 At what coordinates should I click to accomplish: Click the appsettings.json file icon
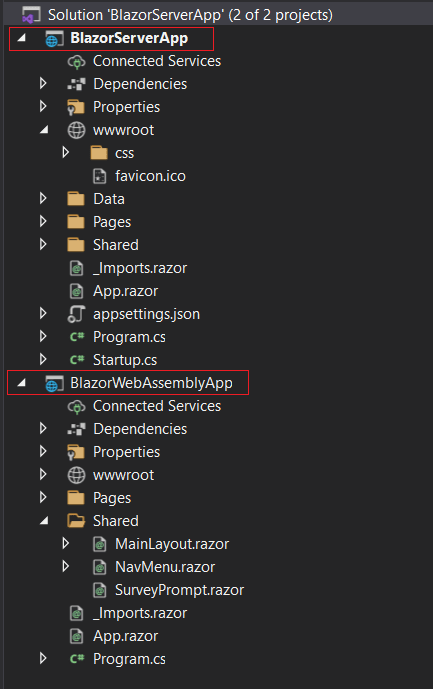[76, 314]
